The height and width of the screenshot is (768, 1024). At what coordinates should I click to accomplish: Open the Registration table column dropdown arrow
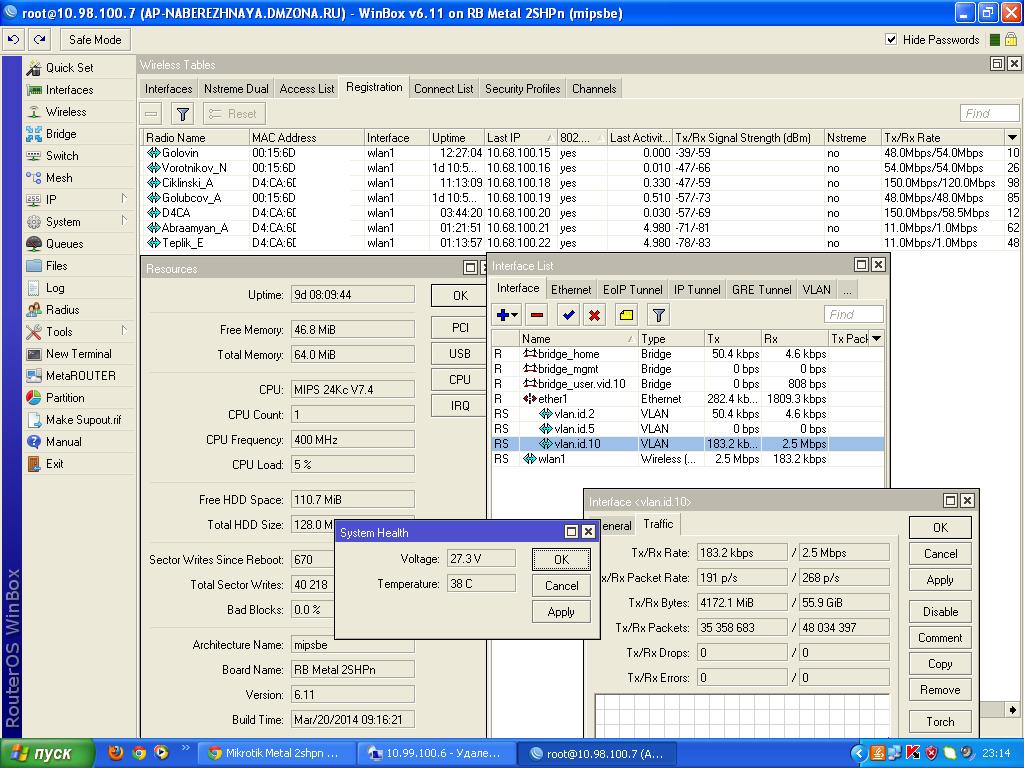pos(1012,138)
